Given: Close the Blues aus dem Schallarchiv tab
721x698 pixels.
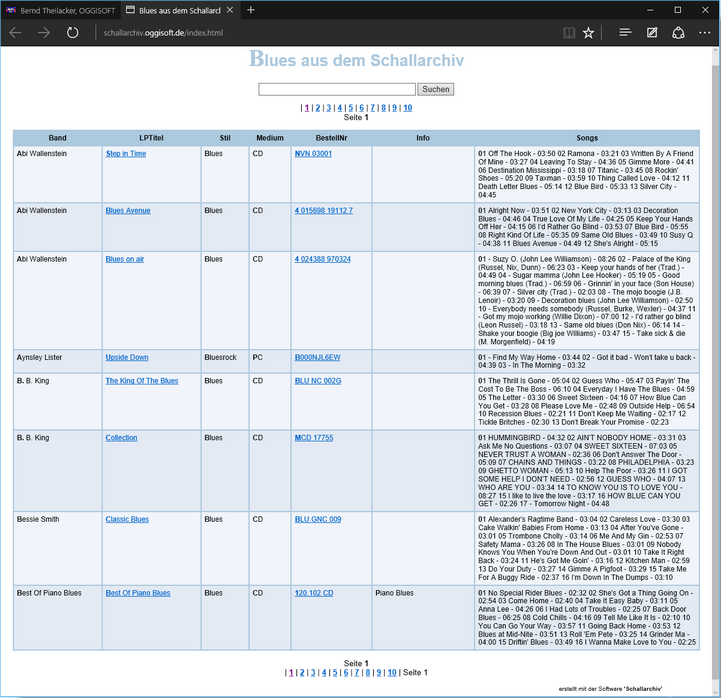Looking at the screenshot, I should (x=230, y=10).
